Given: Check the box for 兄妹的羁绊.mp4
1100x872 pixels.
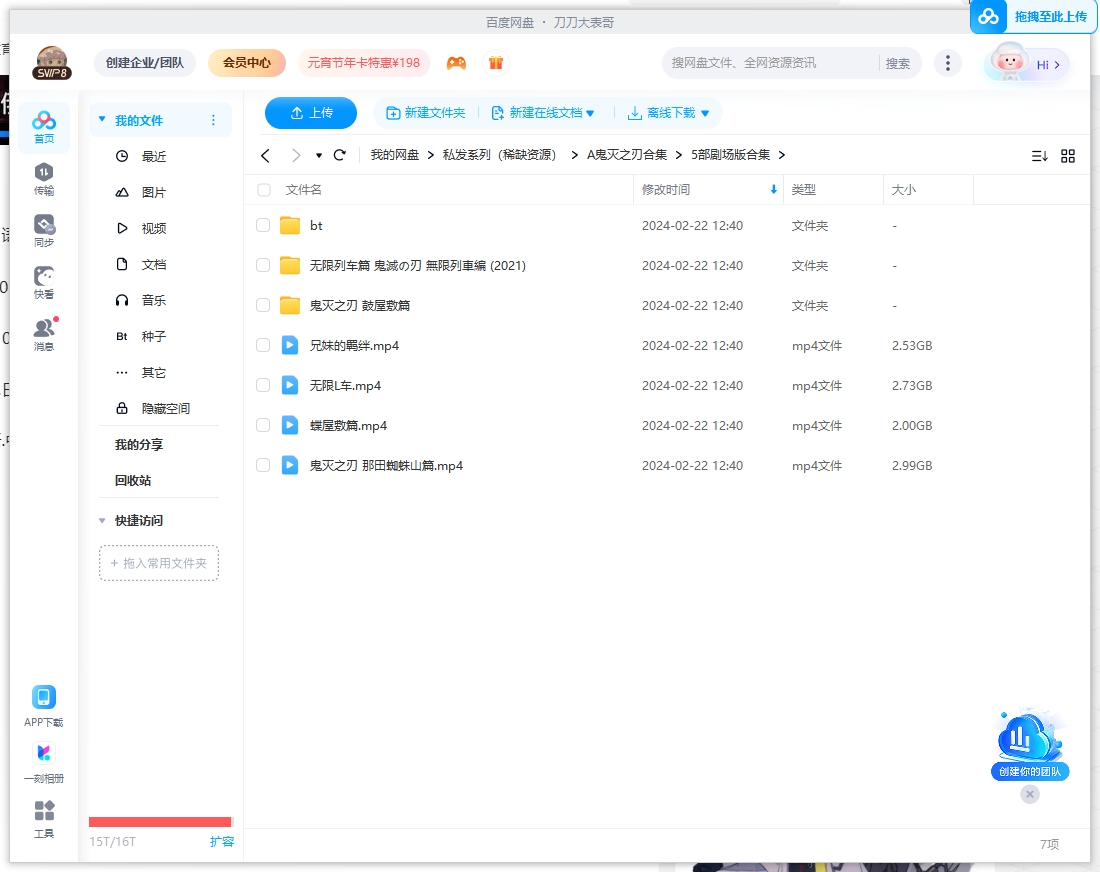Looking at the screenshot, I should click(263, 345).
